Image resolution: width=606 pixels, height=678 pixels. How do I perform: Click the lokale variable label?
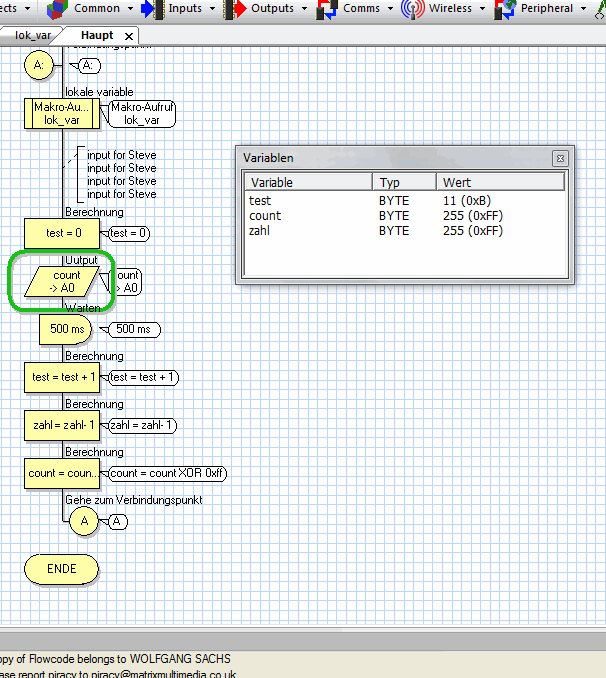99,92
